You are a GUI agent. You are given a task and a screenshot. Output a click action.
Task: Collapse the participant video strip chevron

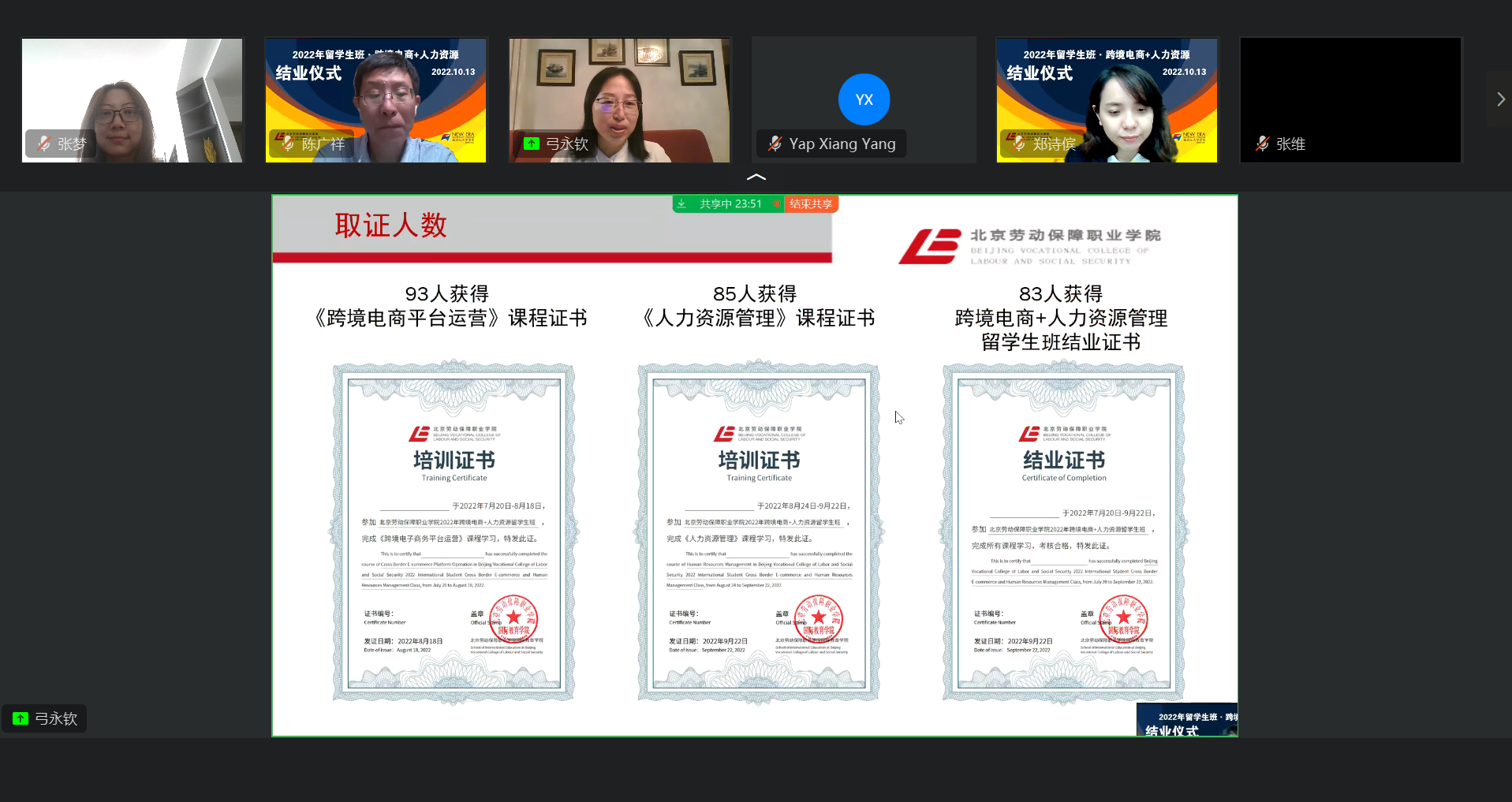pos(756,177)
